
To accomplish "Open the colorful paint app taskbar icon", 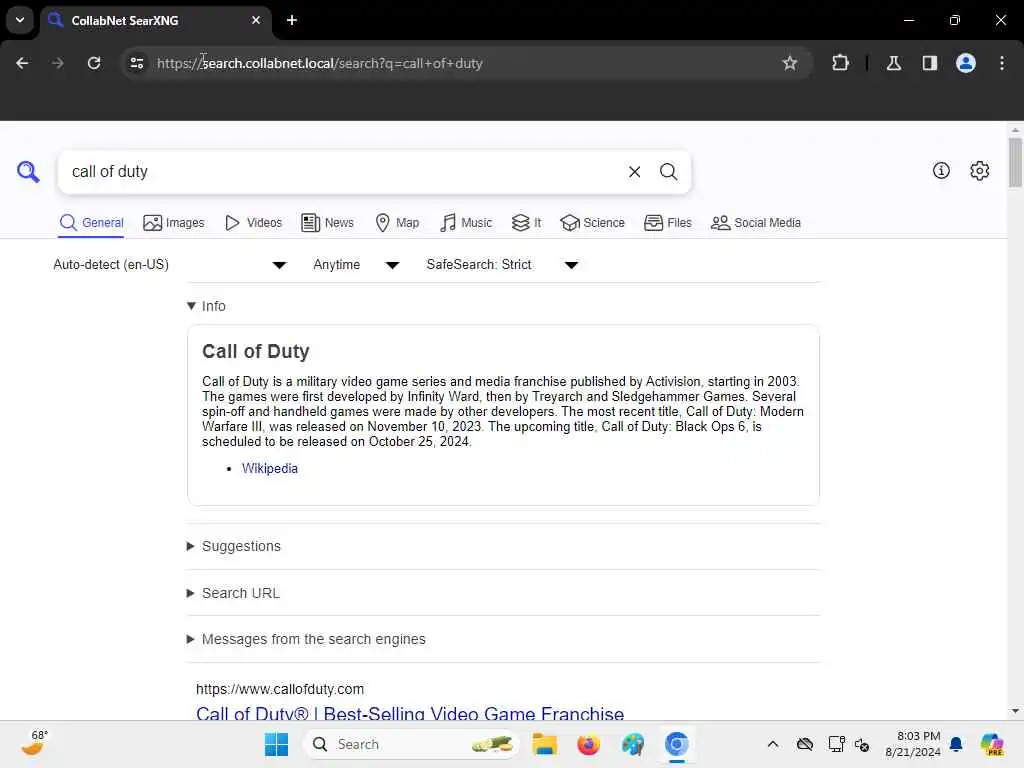I will coord(632,744).
